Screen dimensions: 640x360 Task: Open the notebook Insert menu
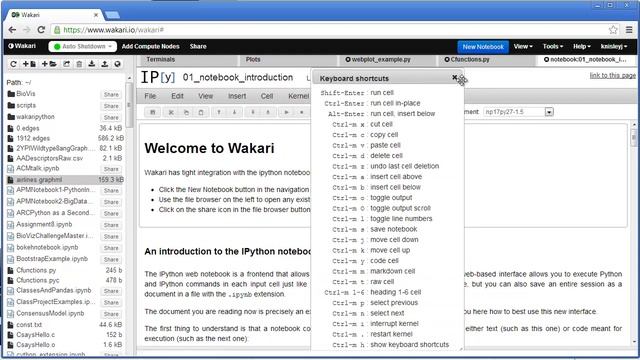coord(237,96)
